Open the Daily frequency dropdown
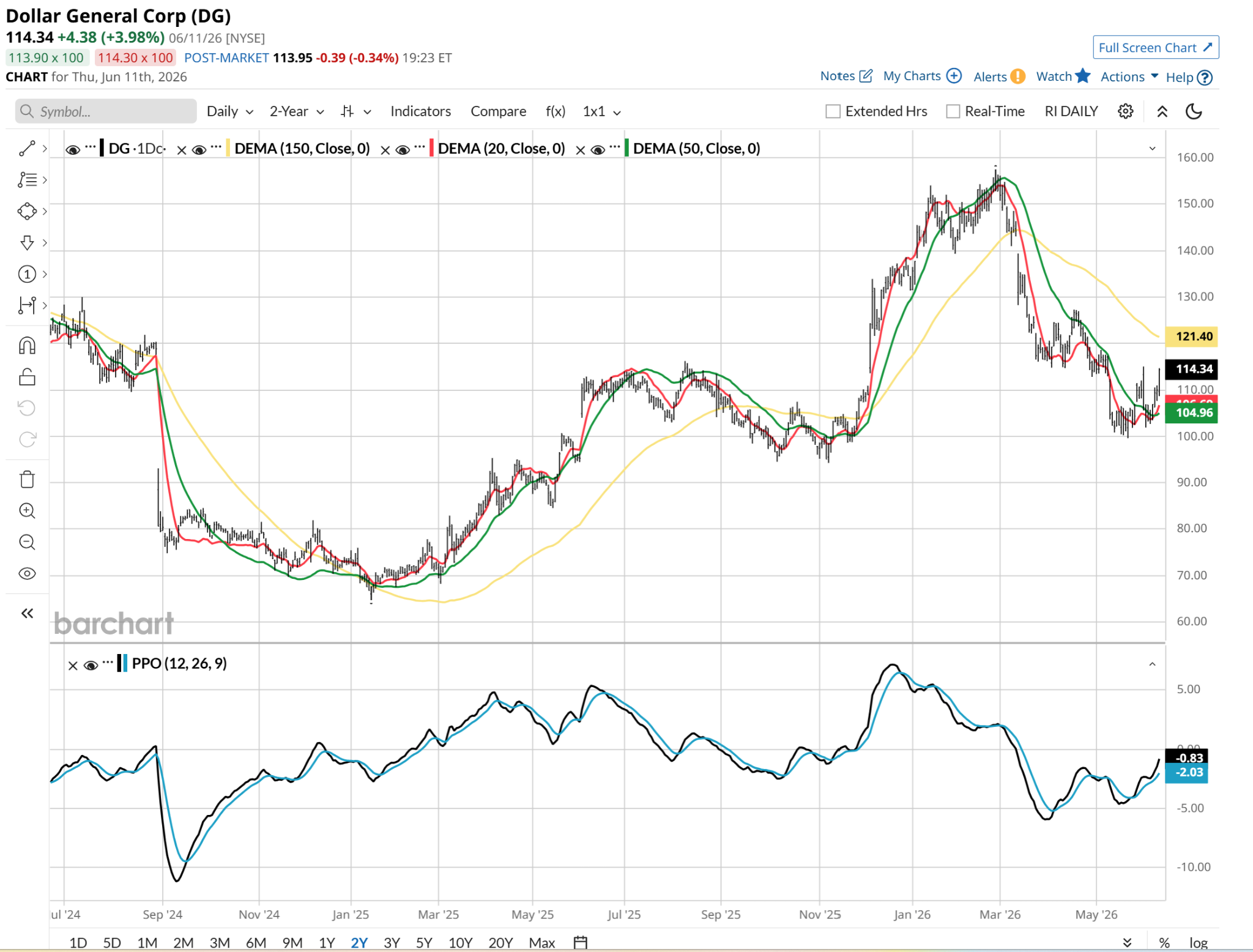 tap(230, 111)
